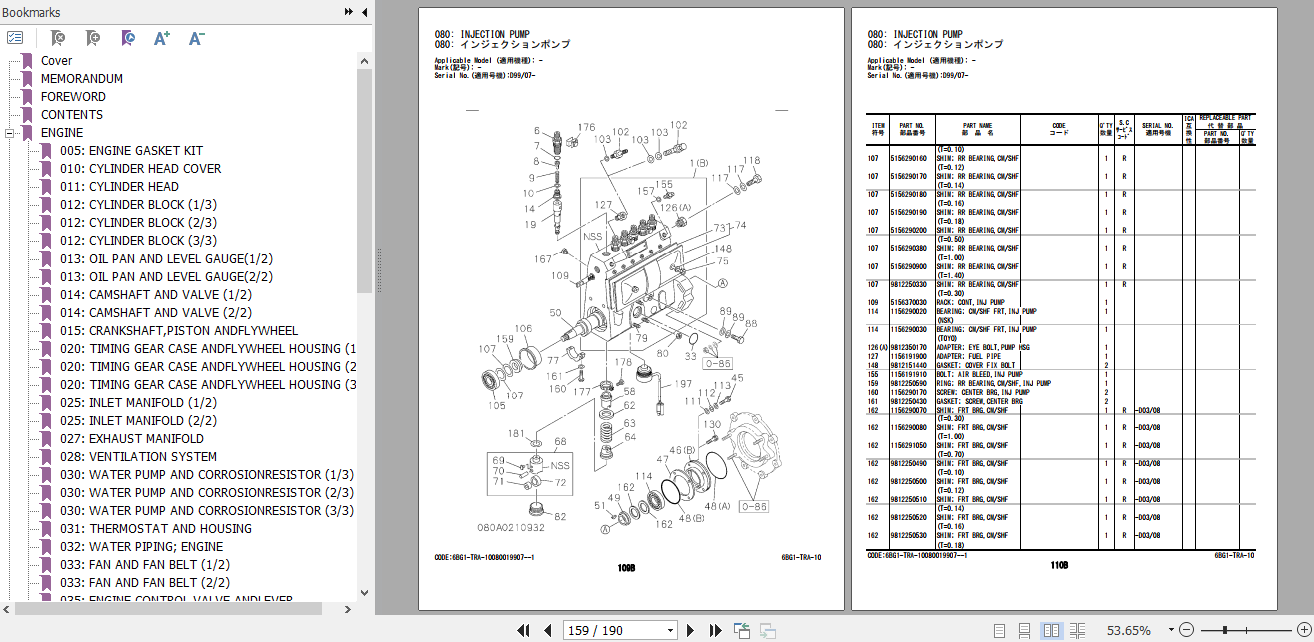1314x642 pixels.
Task: Click the Bookmarks panel title
Action: (31, 12)
